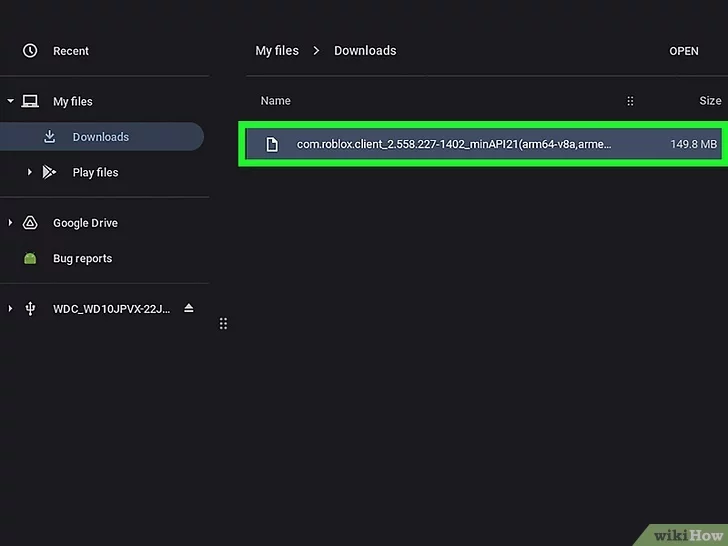This screenshot has height=546, width=728.
Task: Click the Play files store icon
Action: point(49,172)
